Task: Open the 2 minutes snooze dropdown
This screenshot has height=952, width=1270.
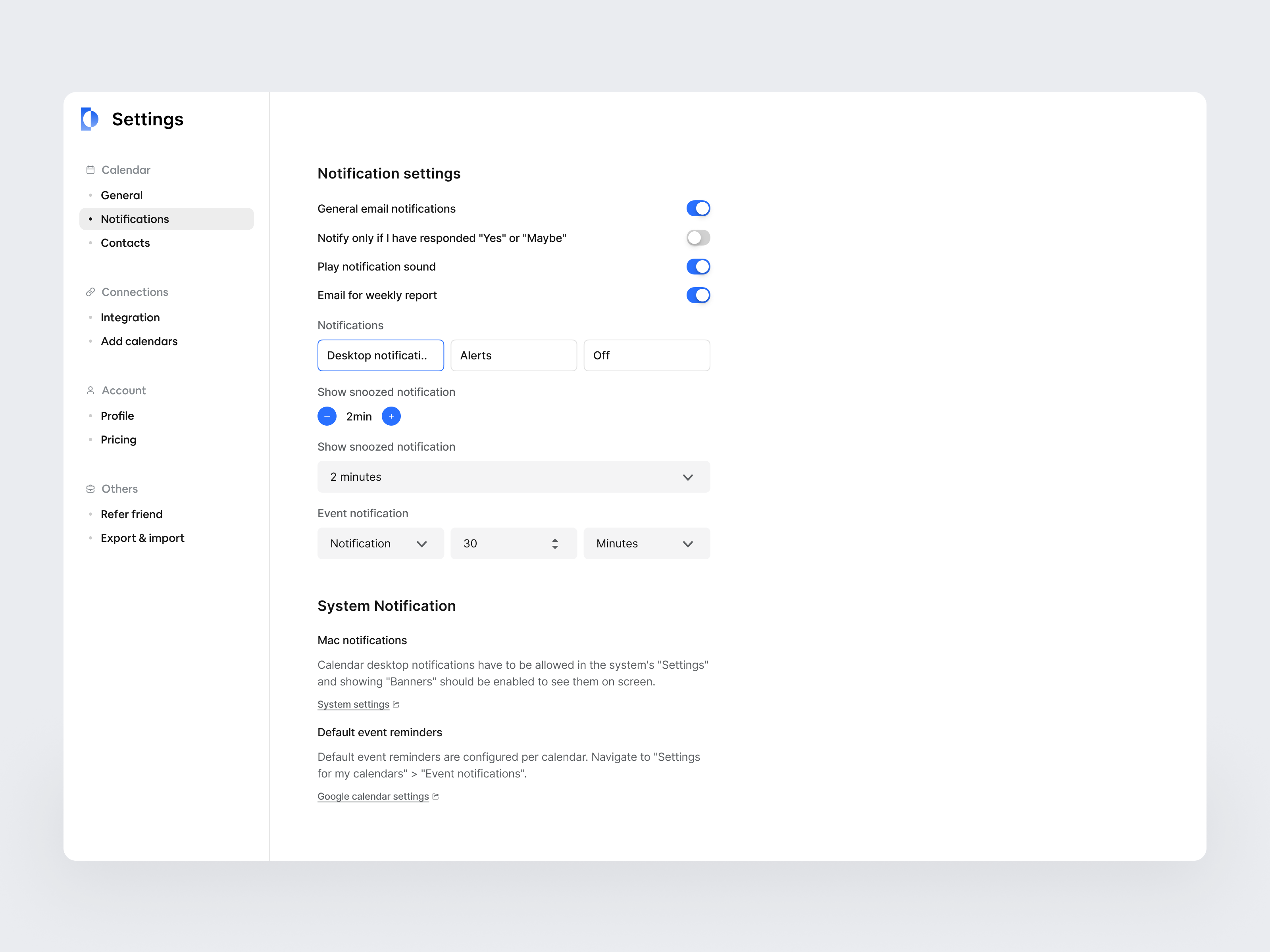Action: coord(513,477)
